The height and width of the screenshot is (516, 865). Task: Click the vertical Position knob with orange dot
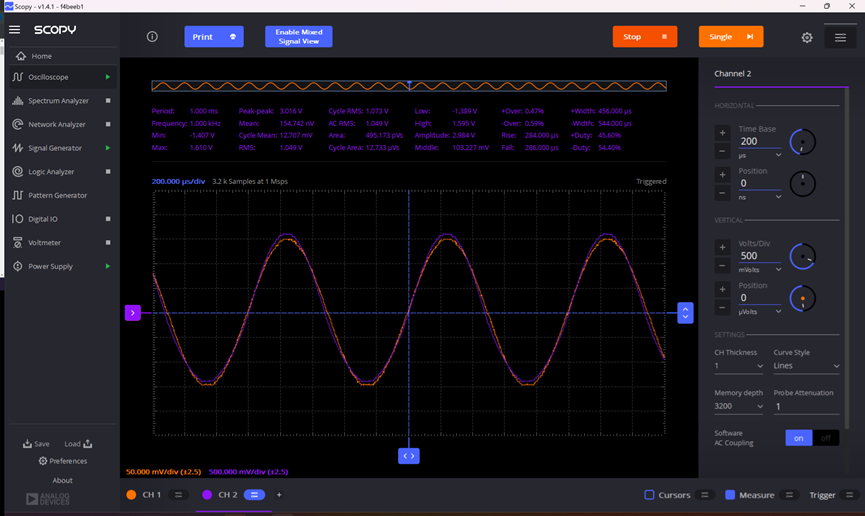click(x=803, y=299)
